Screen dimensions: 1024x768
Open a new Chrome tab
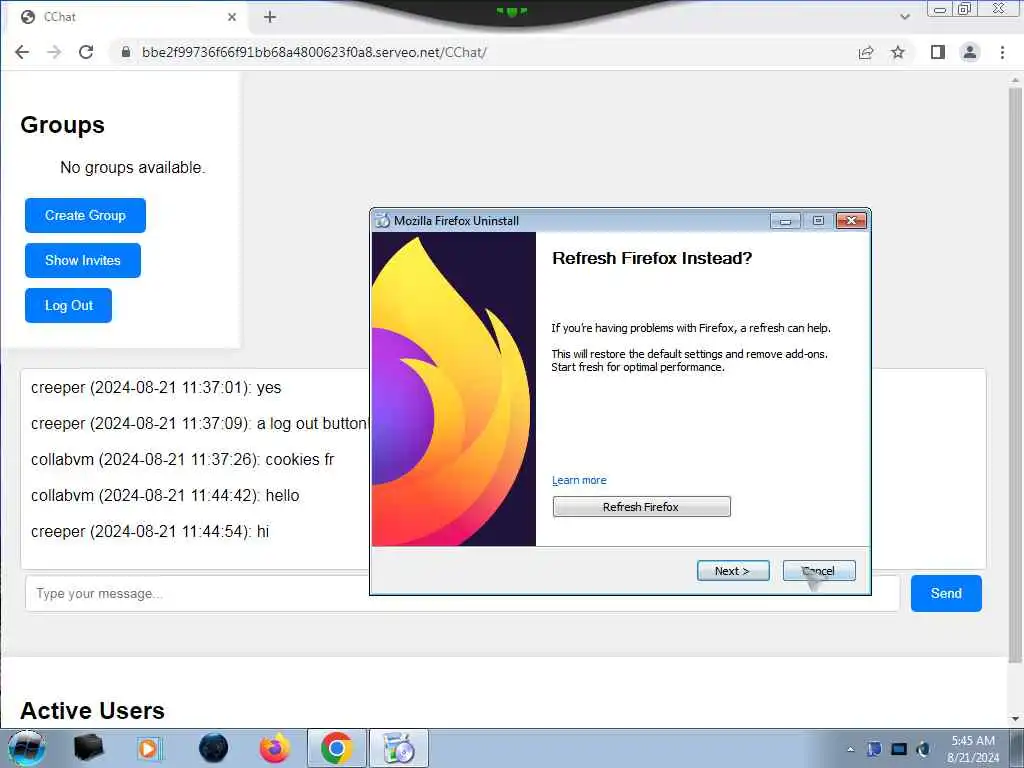pos(270,17)
